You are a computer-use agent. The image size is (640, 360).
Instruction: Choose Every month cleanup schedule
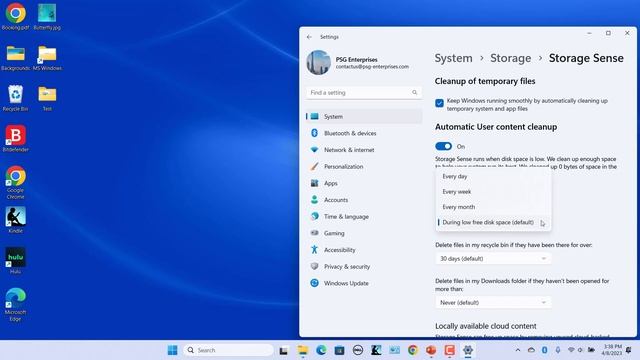[x=493, y=207]
